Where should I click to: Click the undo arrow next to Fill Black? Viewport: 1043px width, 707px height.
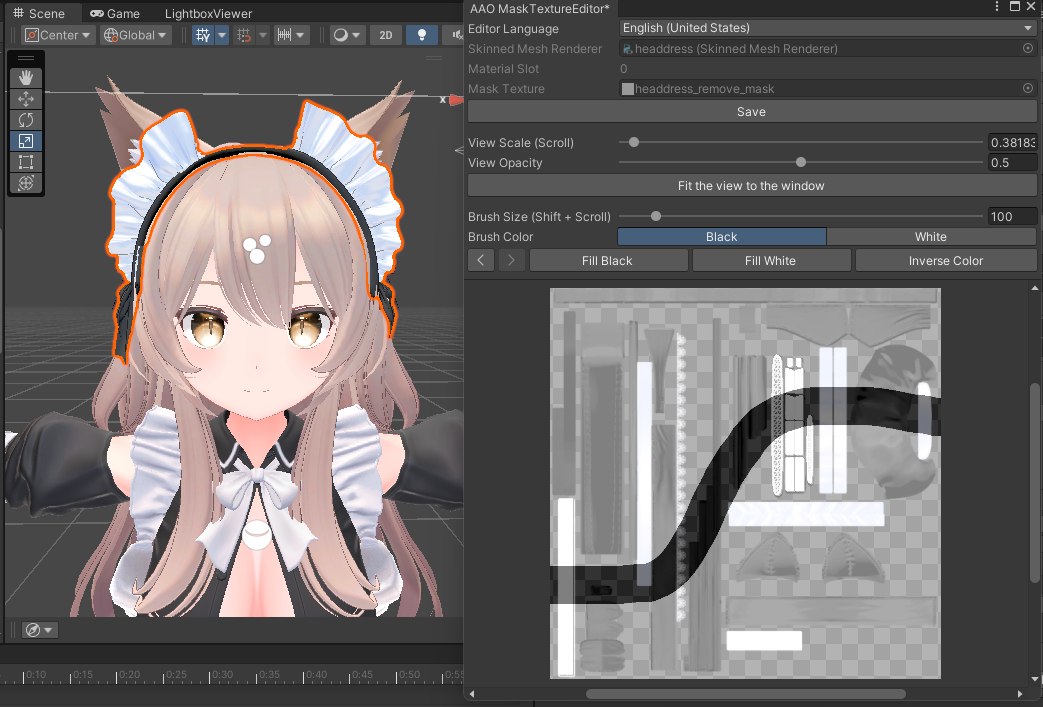[x=481, y=261]
